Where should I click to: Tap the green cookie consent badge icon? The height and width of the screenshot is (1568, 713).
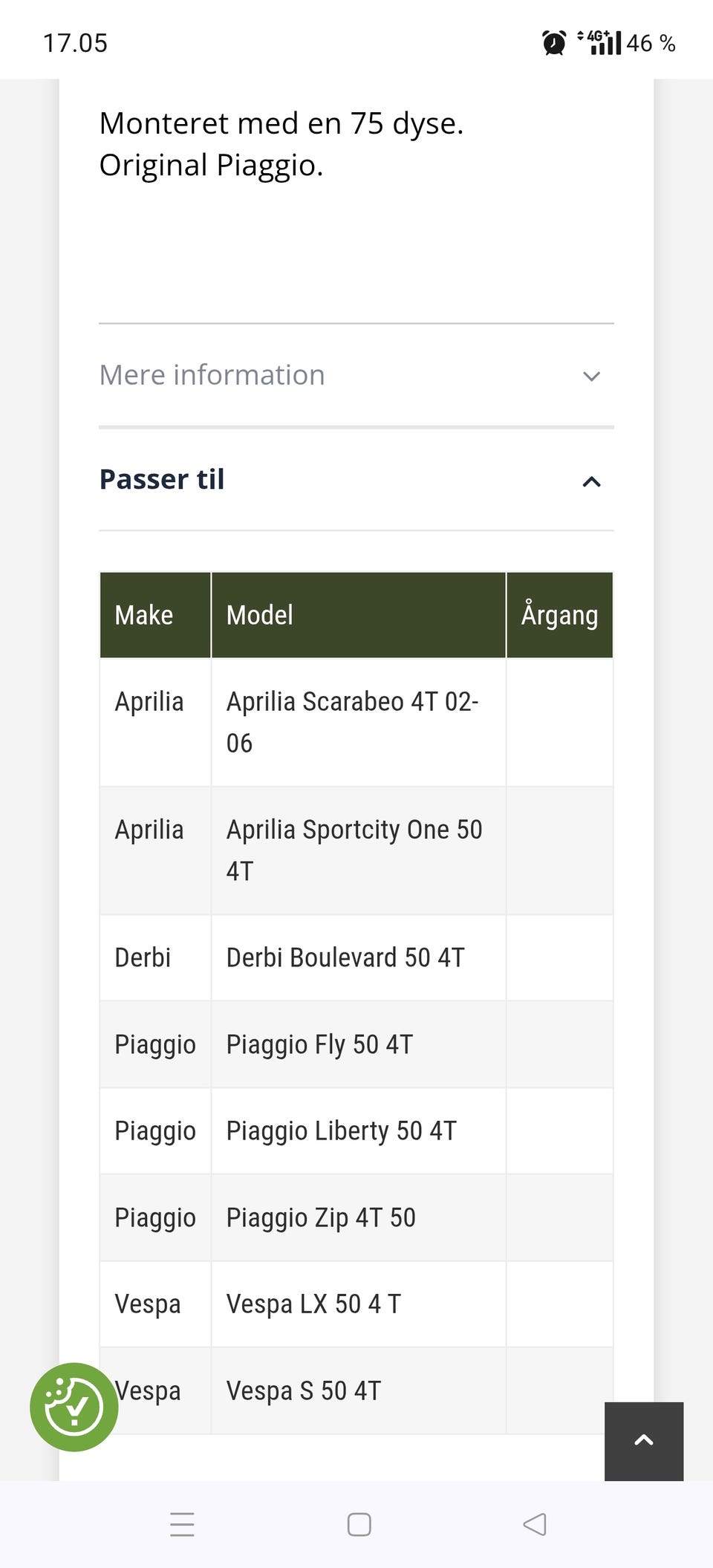pos(74,1407)
